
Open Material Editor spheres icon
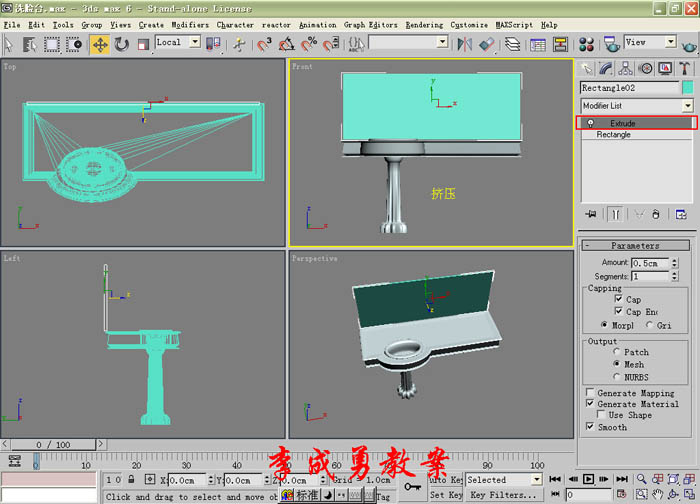(x=586, y=44)
